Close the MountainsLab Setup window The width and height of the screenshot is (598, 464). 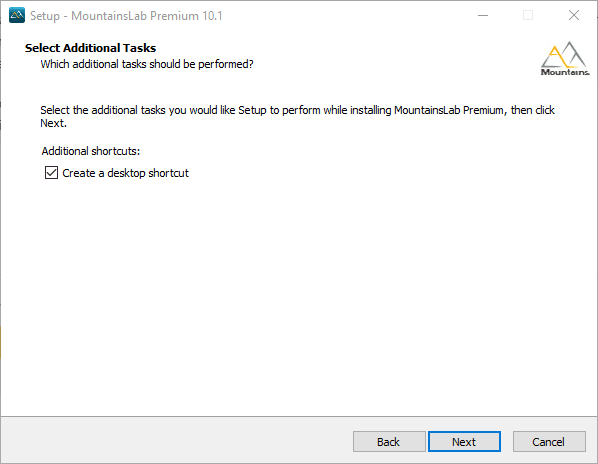574,16
